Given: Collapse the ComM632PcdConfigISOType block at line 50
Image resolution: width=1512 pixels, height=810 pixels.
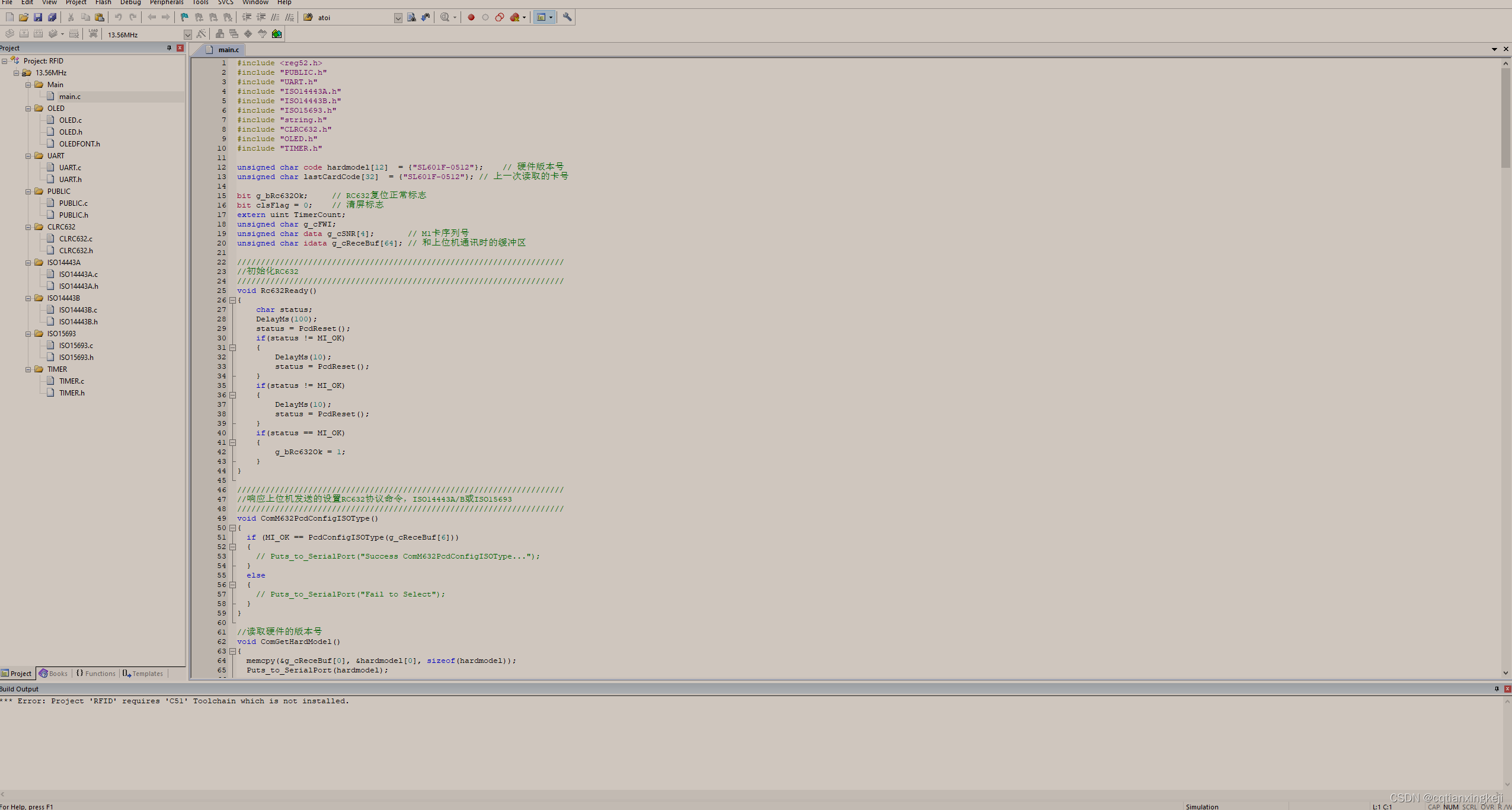Looking at the screenshot, I should click(232, 528).
